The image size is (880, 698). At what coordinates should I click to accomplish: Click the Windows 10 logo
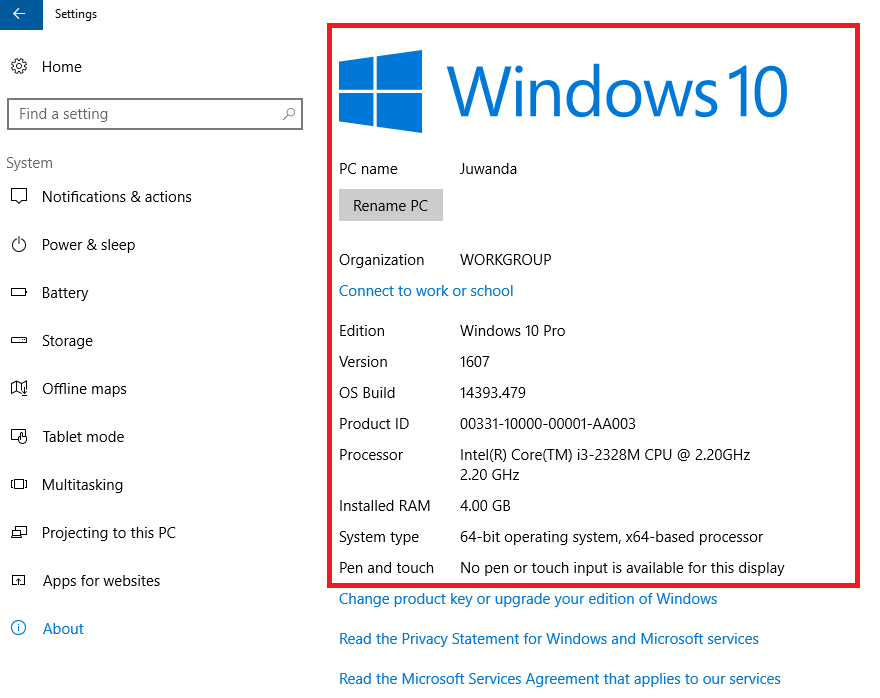coord(381,91)
